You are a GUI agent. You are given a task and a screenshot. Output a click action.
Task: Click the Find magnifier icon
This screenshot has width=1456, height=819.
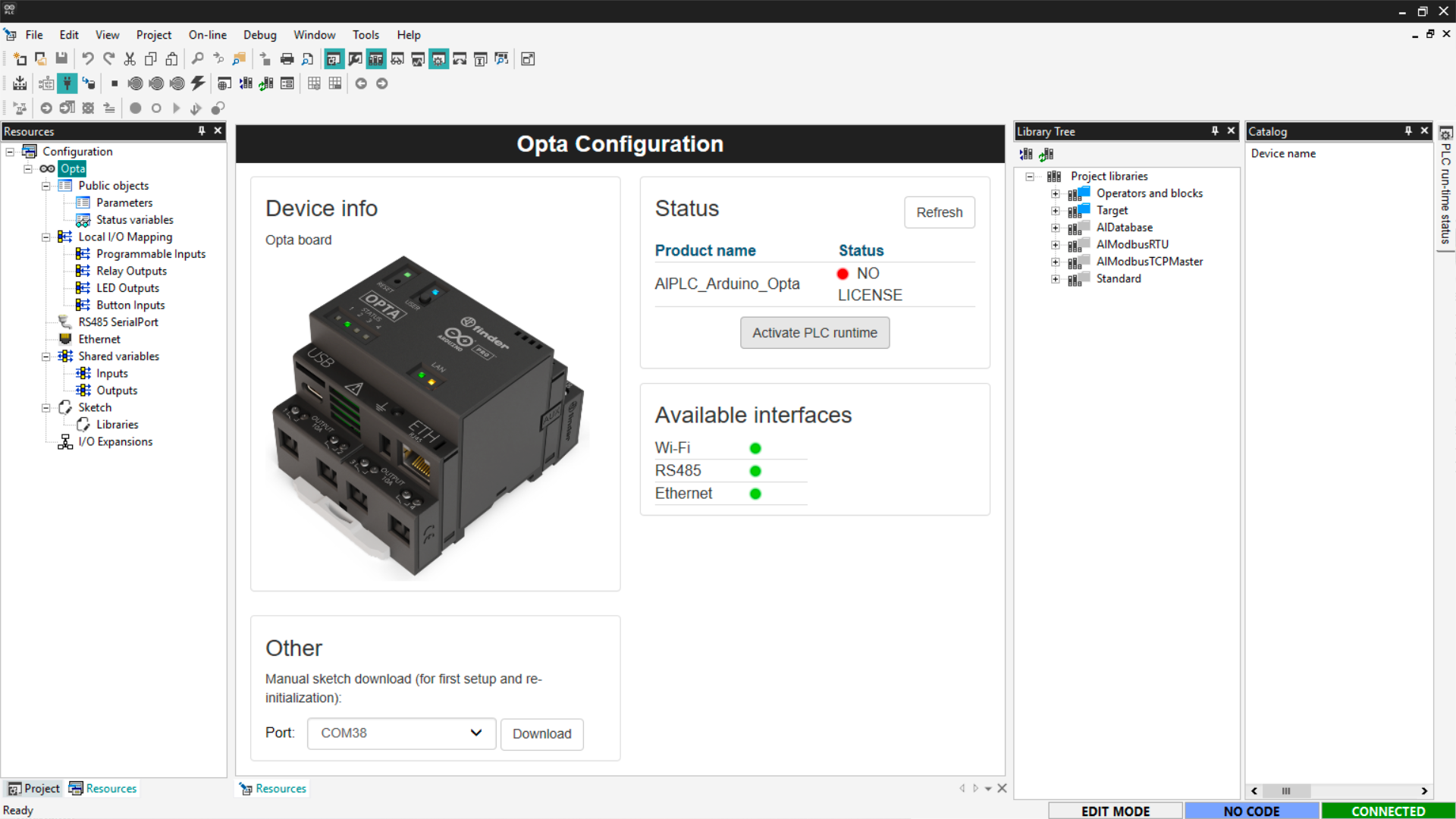click(197, 59)
